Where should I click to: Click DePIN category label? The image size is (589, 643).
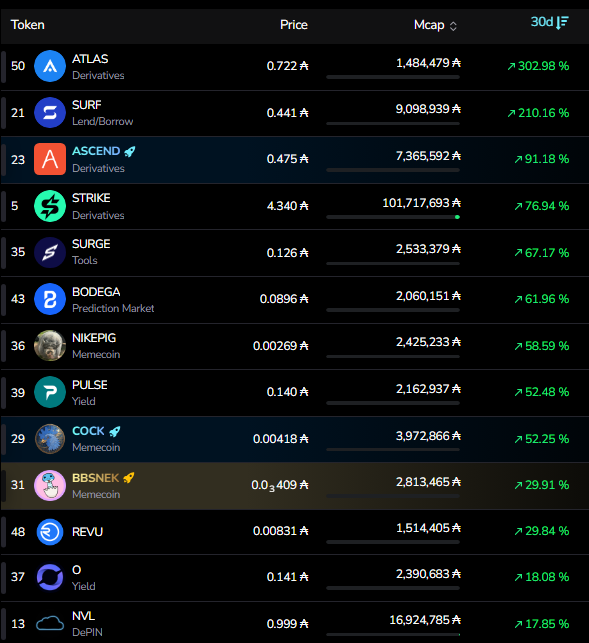pyautogui.click(x=87, y=632)
